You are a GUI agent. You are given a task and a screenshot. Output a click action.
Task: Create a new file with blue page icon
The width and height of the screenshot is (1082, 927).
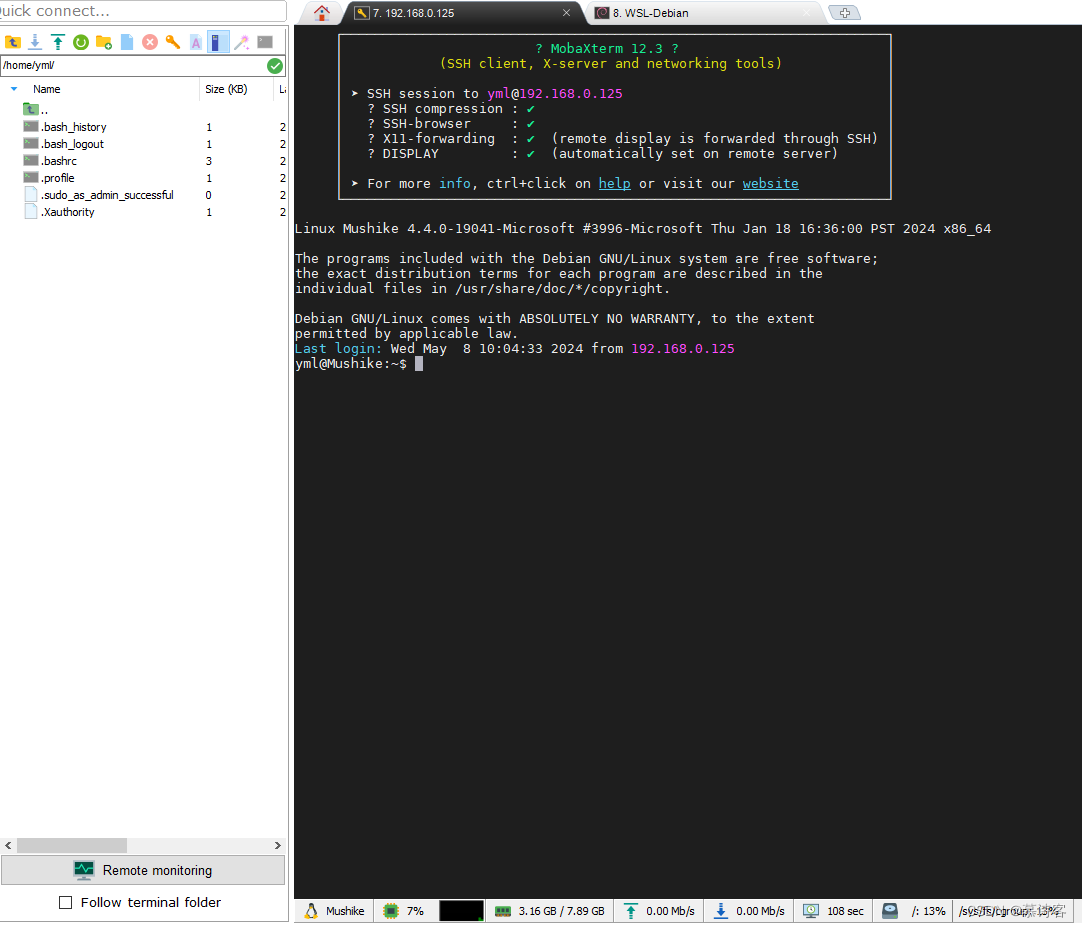pos(127,43)
